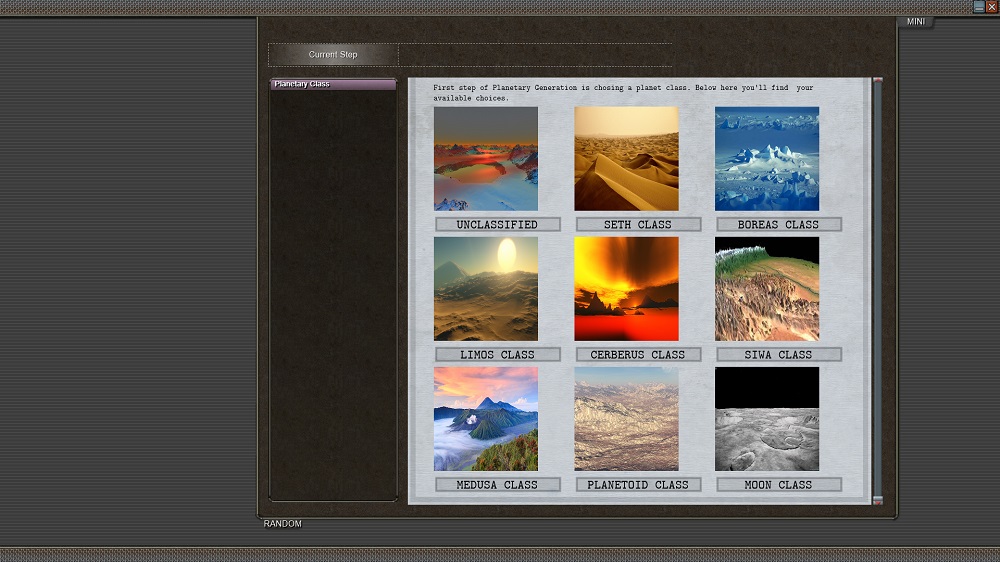1000x562 pixels.
Task: Click the UNCLASSIFIED label button
Action: (497, 225)
